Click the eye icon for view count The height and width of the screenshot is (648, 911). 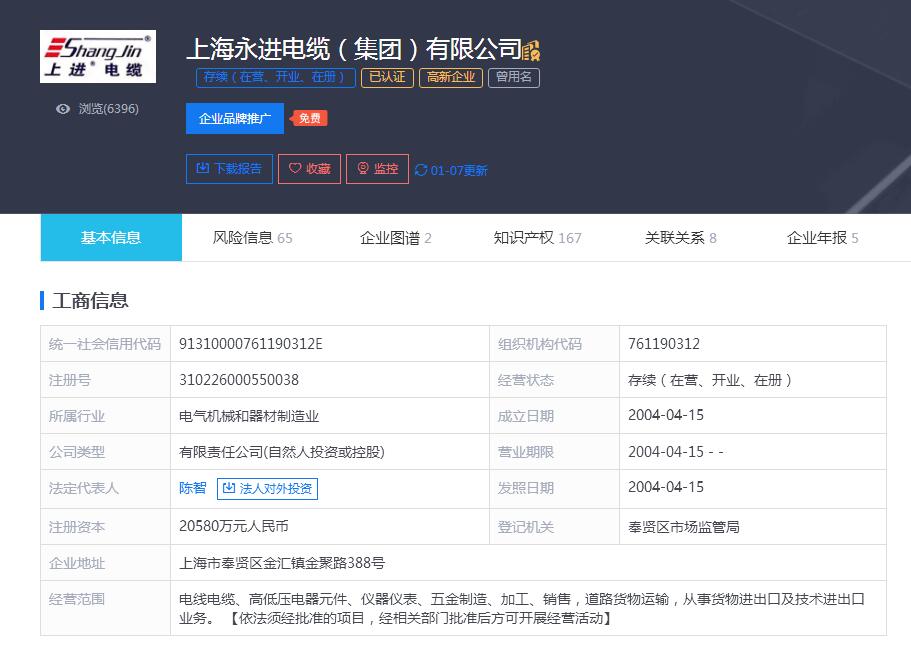point(63,109)
